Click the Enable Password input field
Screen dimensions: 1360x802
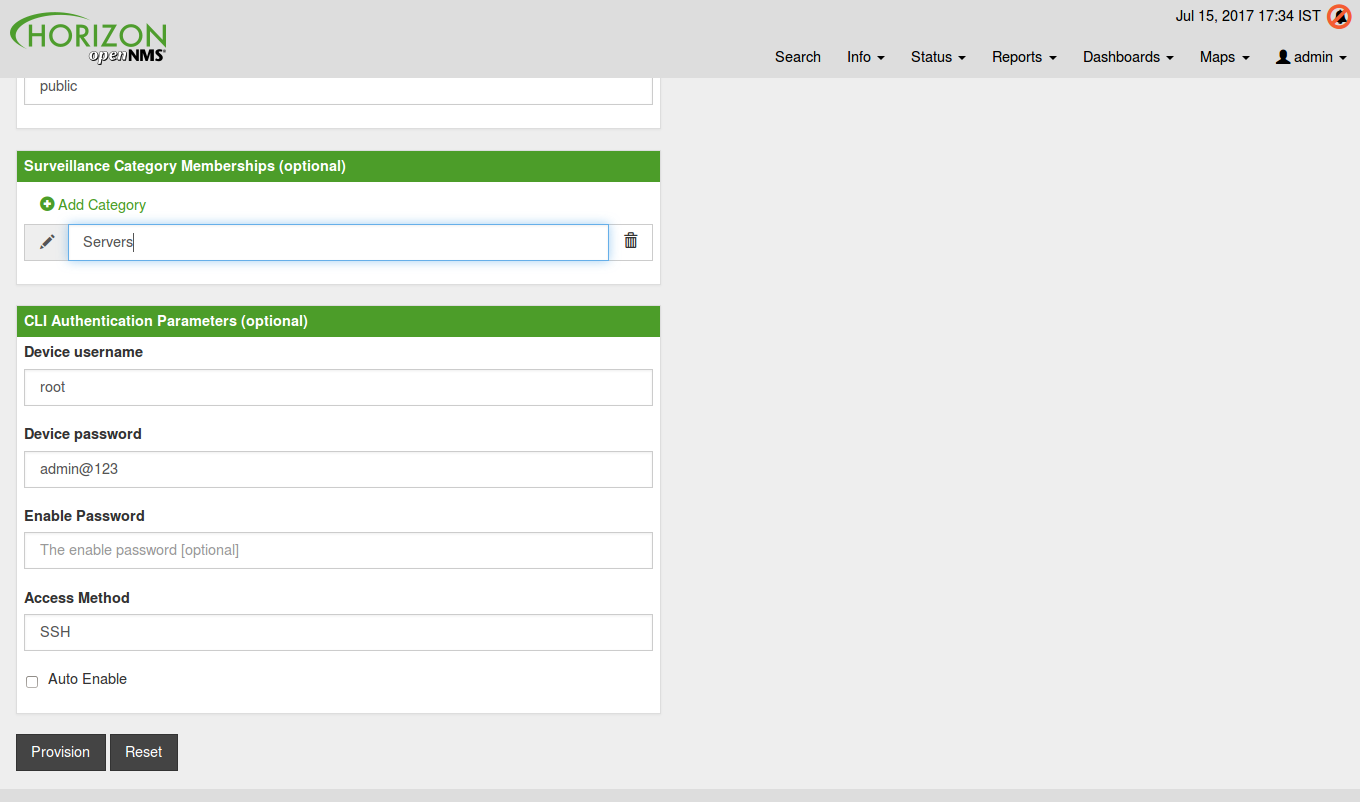coord(338,550)
